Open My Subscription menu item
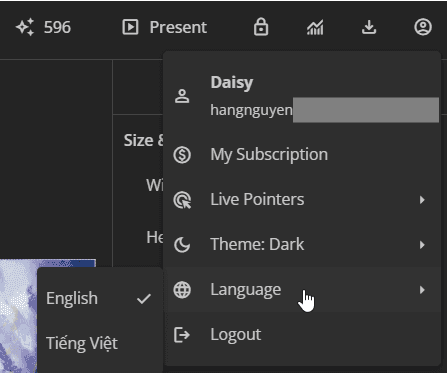The image size is (447, 373). click(302, 155)
